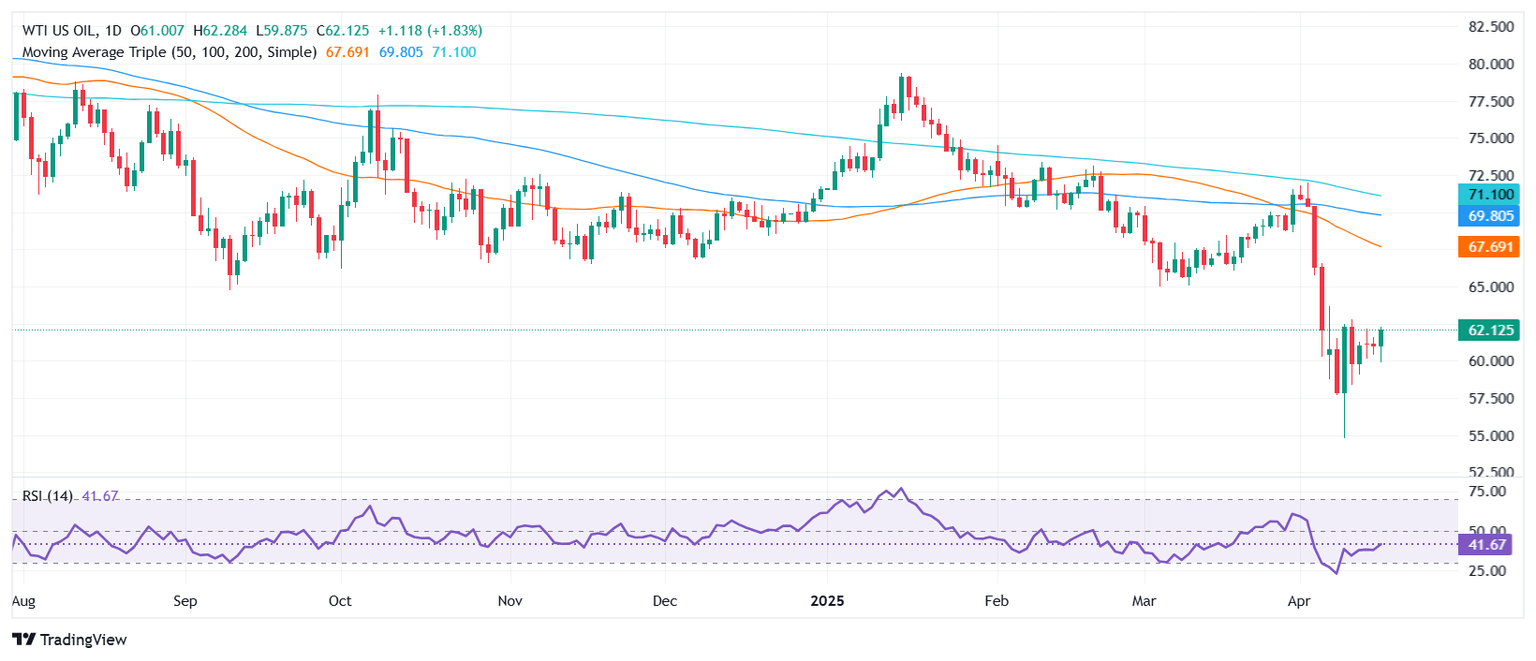The image size is (1536, 661).
Task: Click the latest green candlestick near 62
Action: tap(1381, 338)
